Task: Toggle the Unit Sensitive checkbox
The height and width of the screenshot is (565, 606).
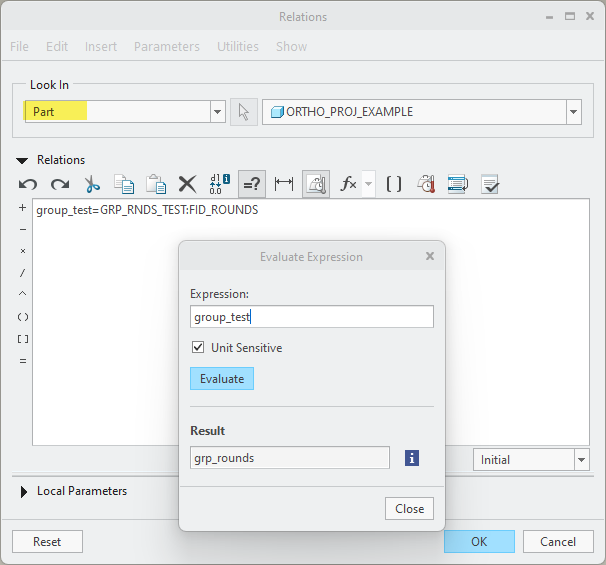Action: point(198,348)
